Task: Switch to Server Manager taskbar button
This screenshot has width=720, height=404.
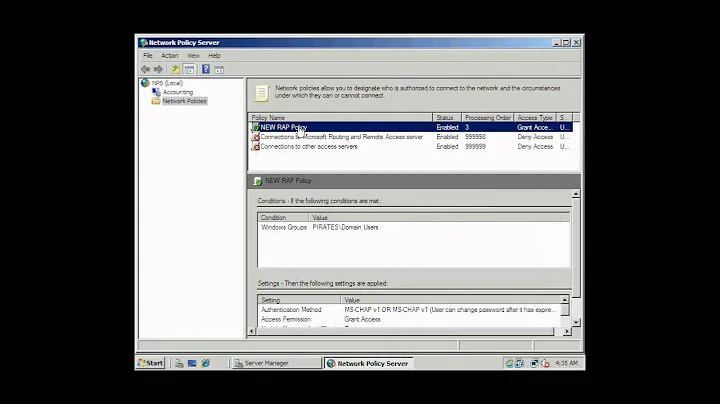Action: pyautogui.click(x=277, y=363)
